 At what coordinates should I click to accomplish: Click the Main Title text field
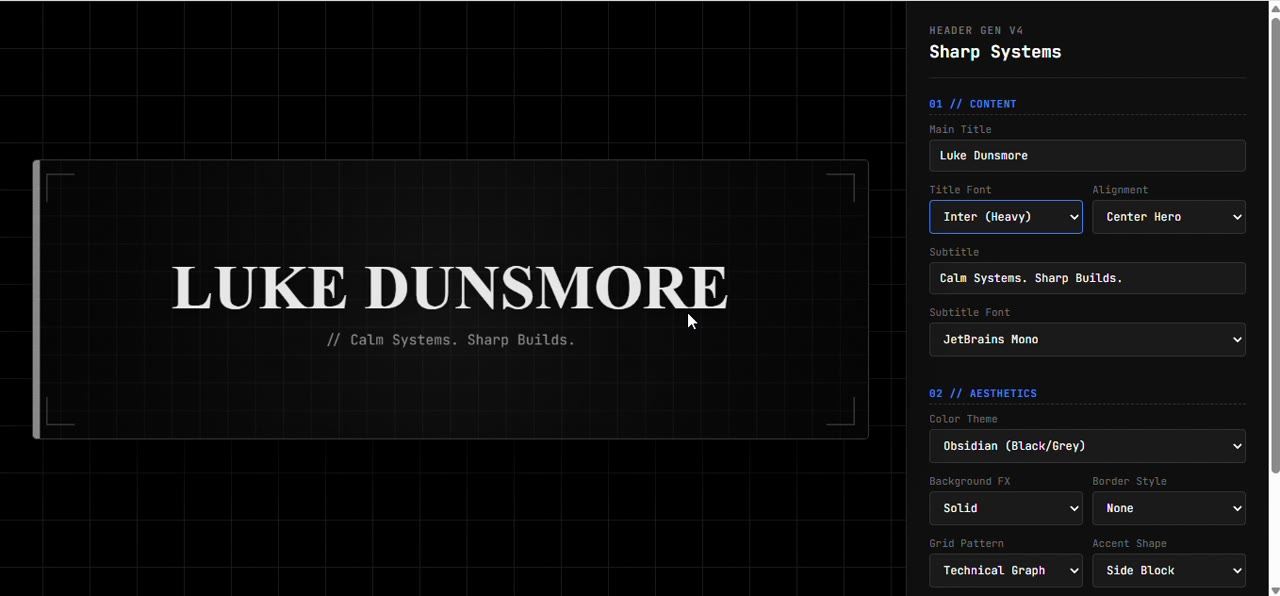(x=1086, y=156)
